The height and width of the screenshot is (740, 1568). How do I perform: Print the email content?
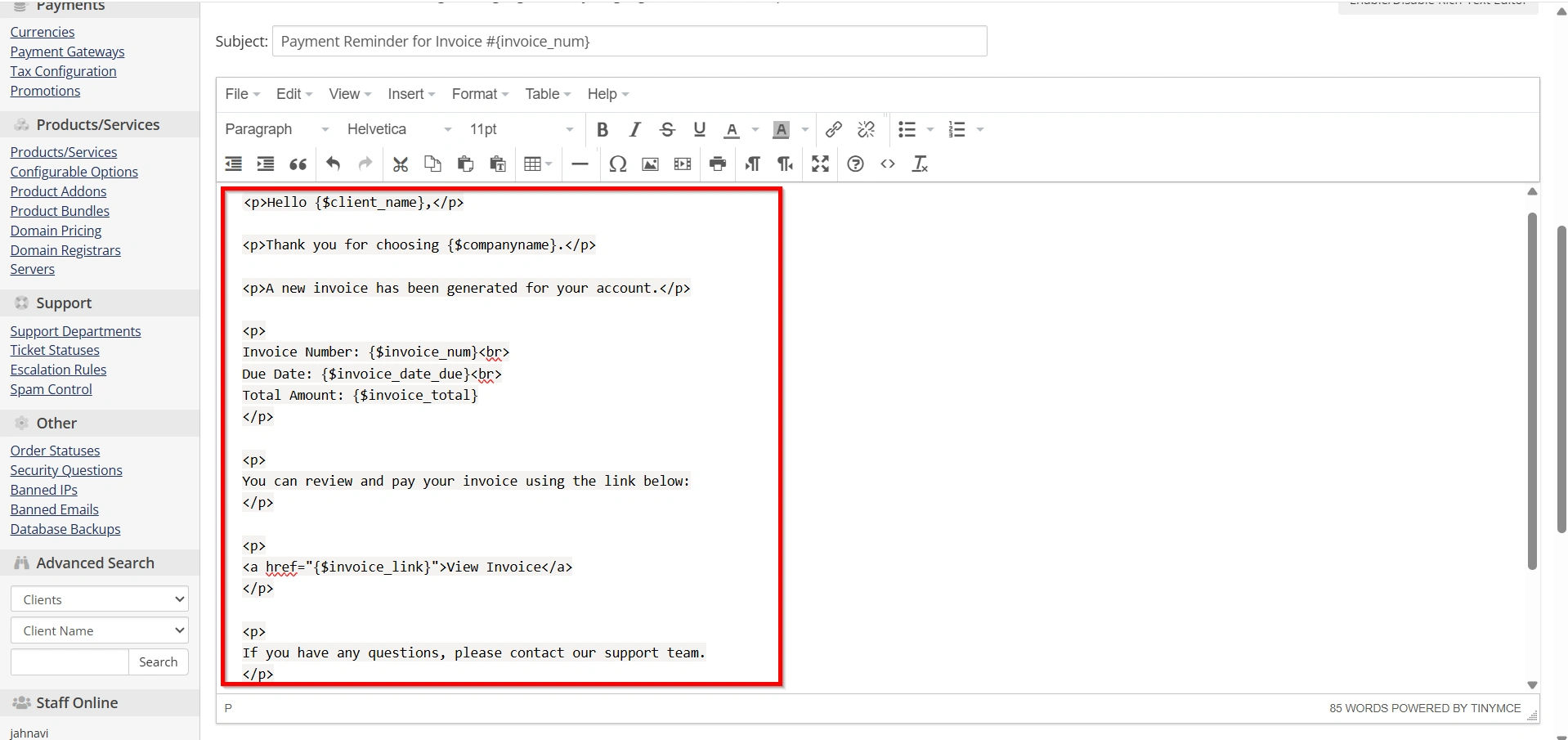coord(718,164)
